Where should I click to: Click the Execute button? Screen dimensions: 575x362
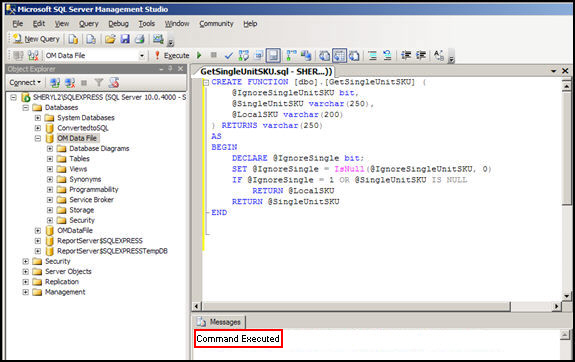coord(172,55)
